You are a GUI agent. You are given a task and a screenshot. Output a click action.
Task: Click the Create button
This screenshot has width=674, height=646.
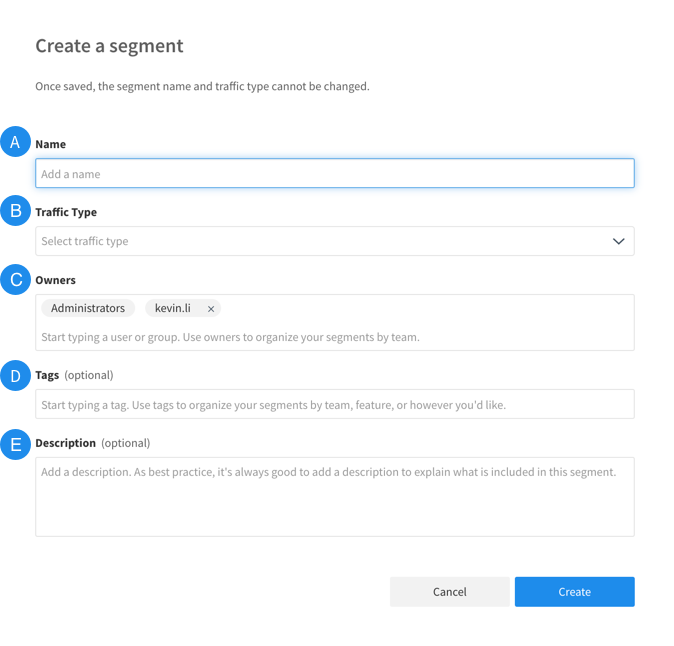(x=574, y=592)
